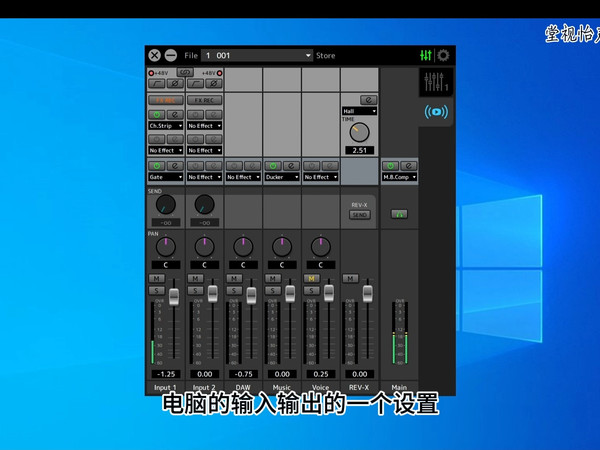Click the File label in header
600x450 pixels.
click(x=191, y=55)
